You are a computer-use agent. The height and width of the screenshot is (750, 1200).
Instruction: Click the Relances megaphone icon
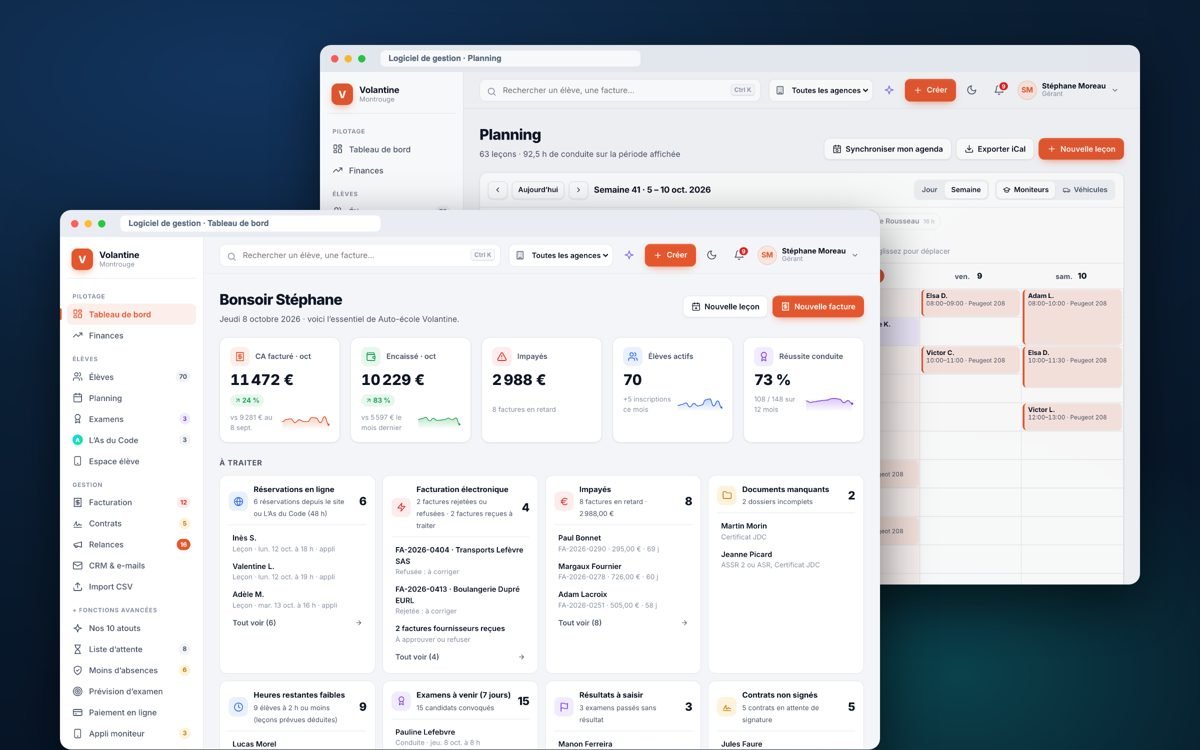pyautogui.click(x=78, y=544)
